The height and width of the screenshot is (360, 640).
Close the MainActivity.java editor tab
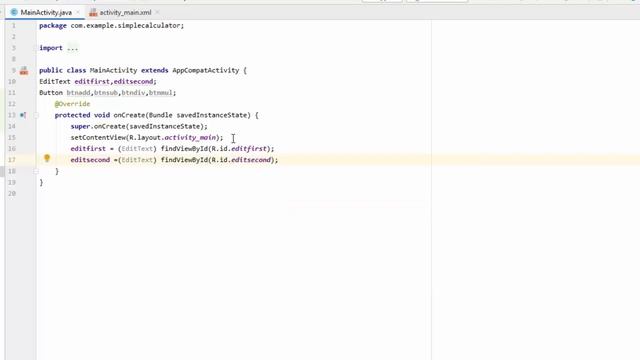(78, 13)
